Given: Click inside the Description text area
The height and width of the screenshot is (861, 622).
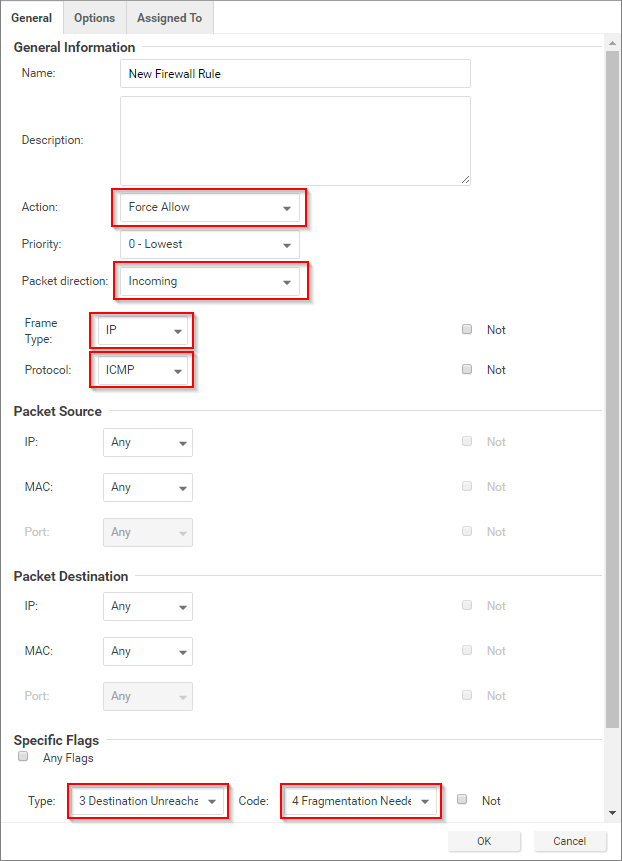Looking at the screenshot, I should click(x=295, y=140).
